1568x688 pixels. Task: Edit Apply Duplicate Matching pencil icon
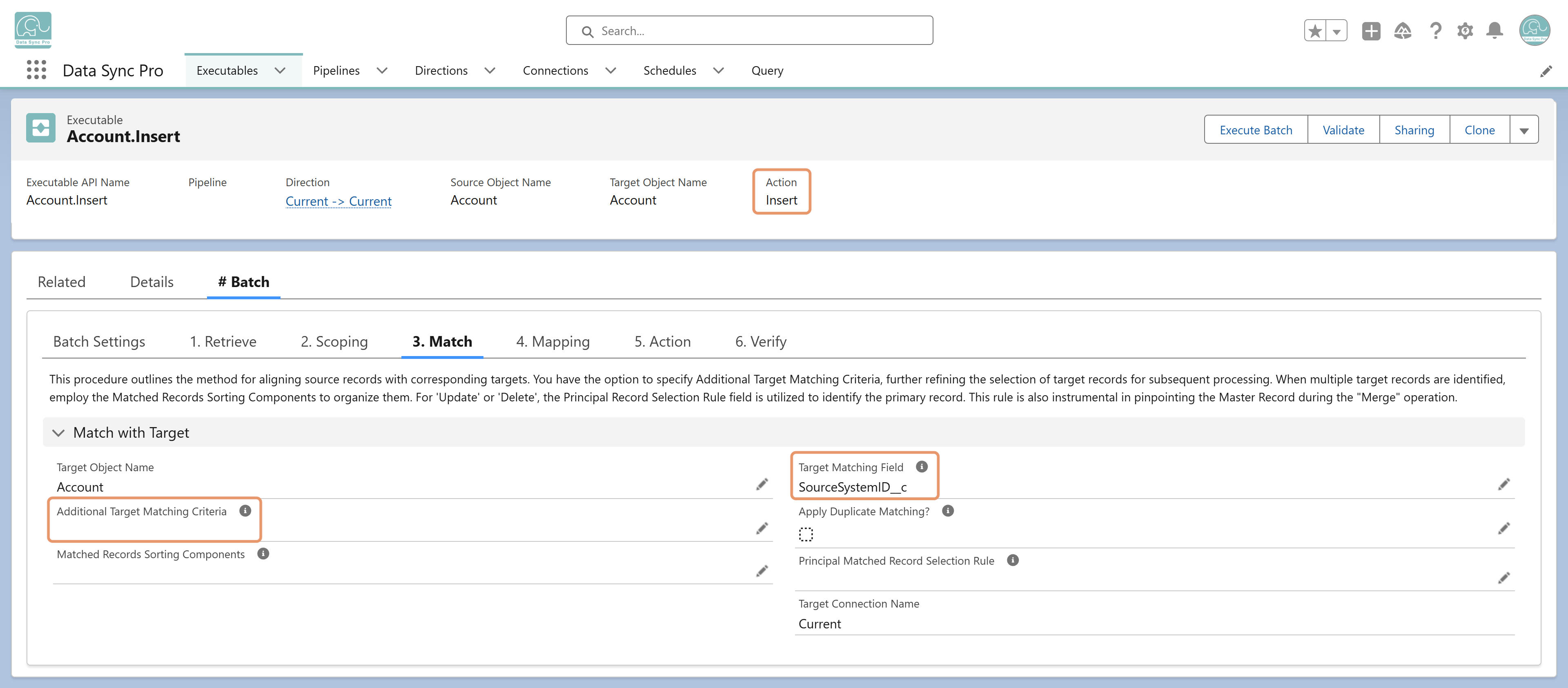(1503, 528)
